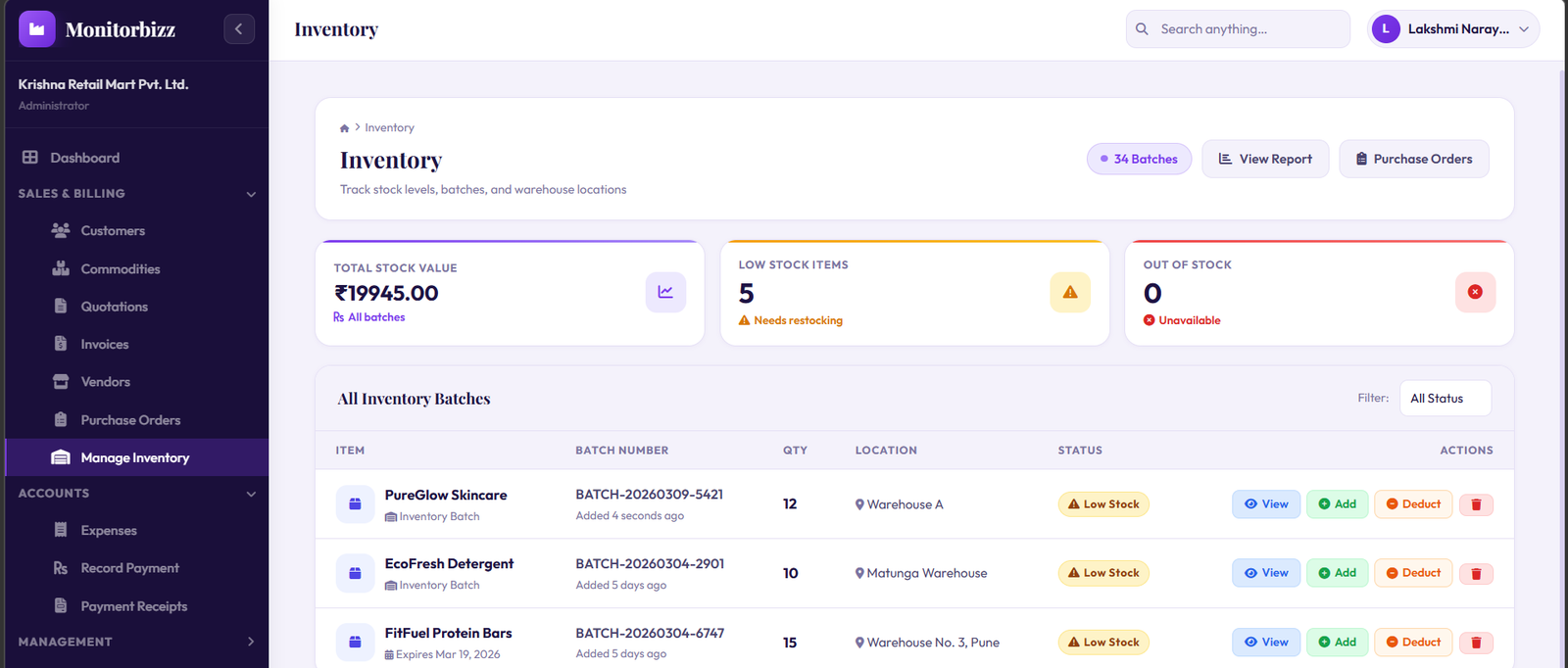Focus the Search anything field
Viewport: 1568px width, 668px height.
1245,29
